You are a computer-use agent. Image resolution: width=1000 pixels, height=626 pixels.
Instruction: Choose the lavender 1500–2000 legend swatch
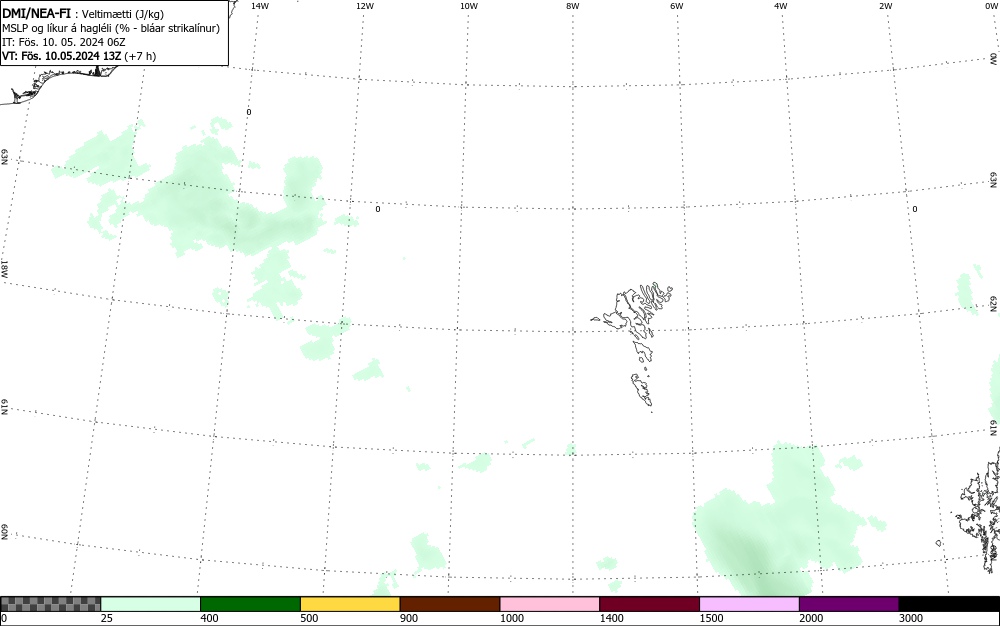coord(749,604)
